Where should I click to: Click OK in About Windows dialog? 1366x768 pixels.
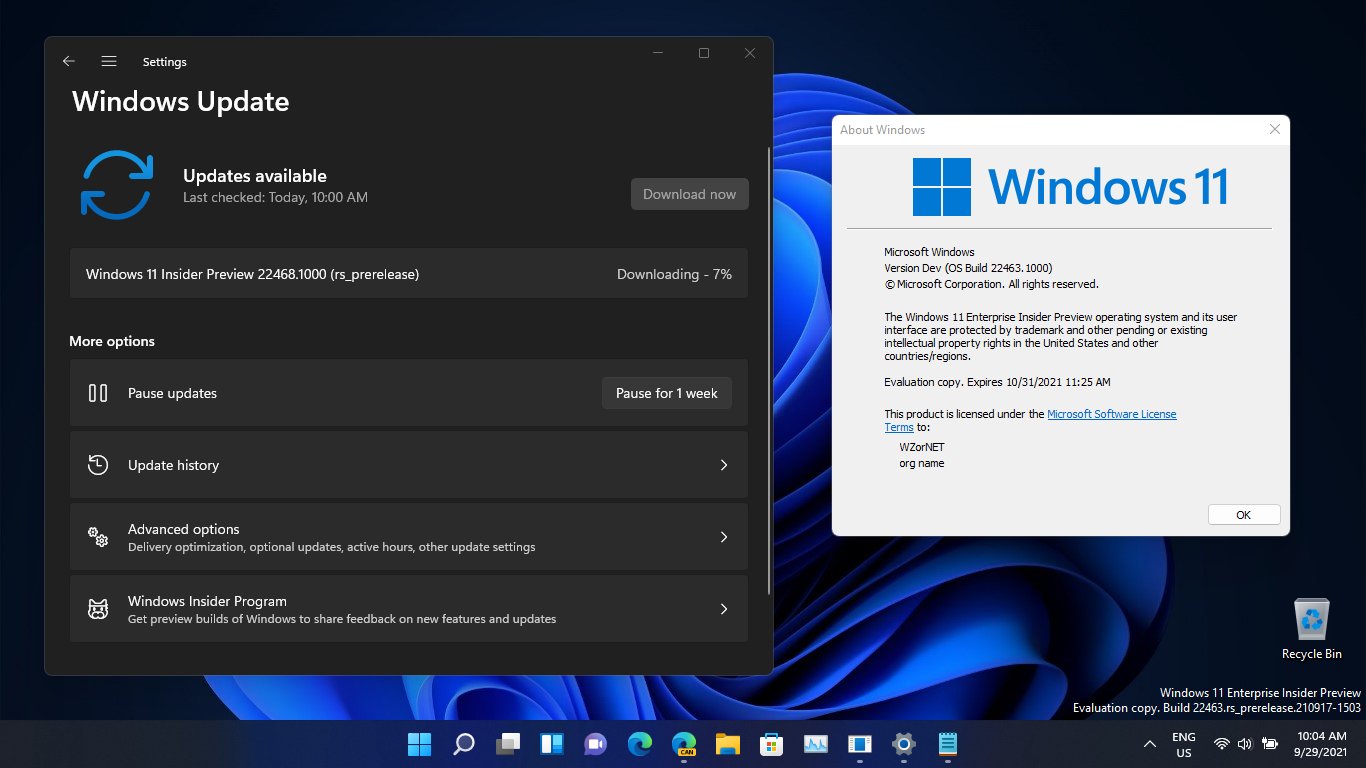(1244, 515)
